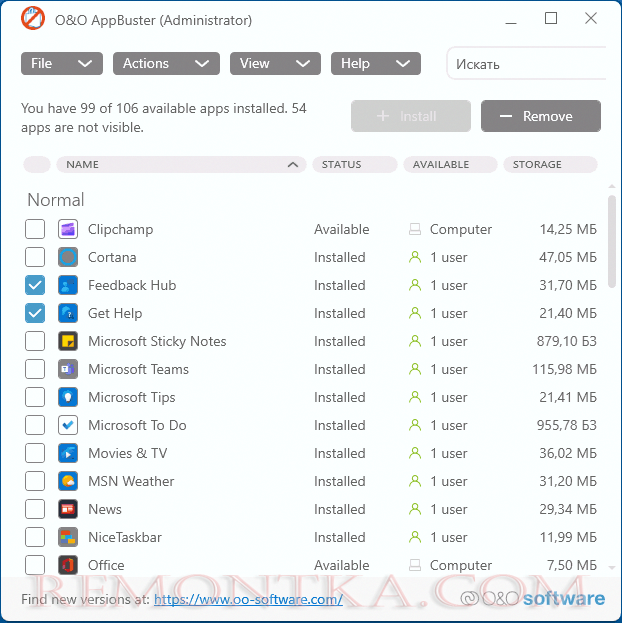Select the Microsoft Sticky Notes checkbox
The height and width of the screenshot is (623, 622).
[x=35, y=341]
